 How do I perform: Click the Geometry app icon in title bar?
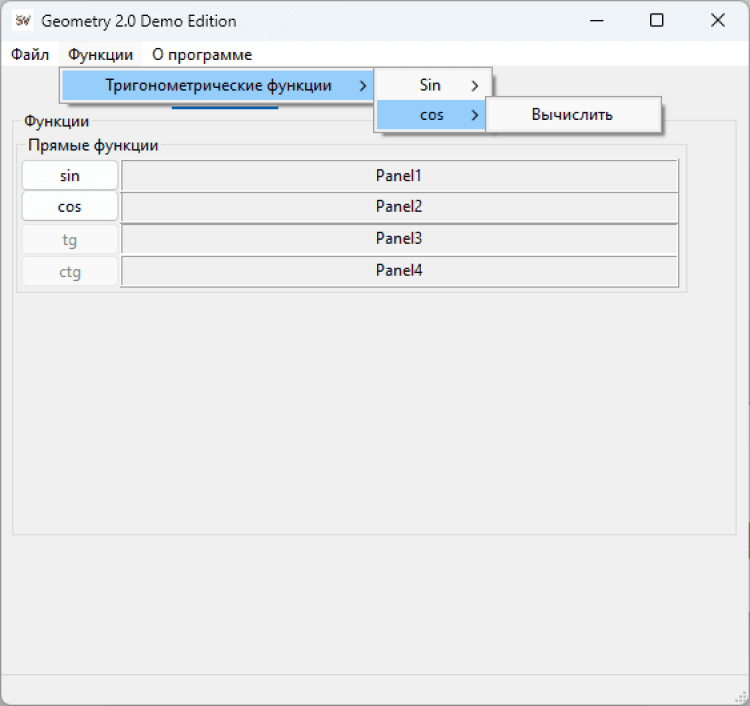[23, 21]
